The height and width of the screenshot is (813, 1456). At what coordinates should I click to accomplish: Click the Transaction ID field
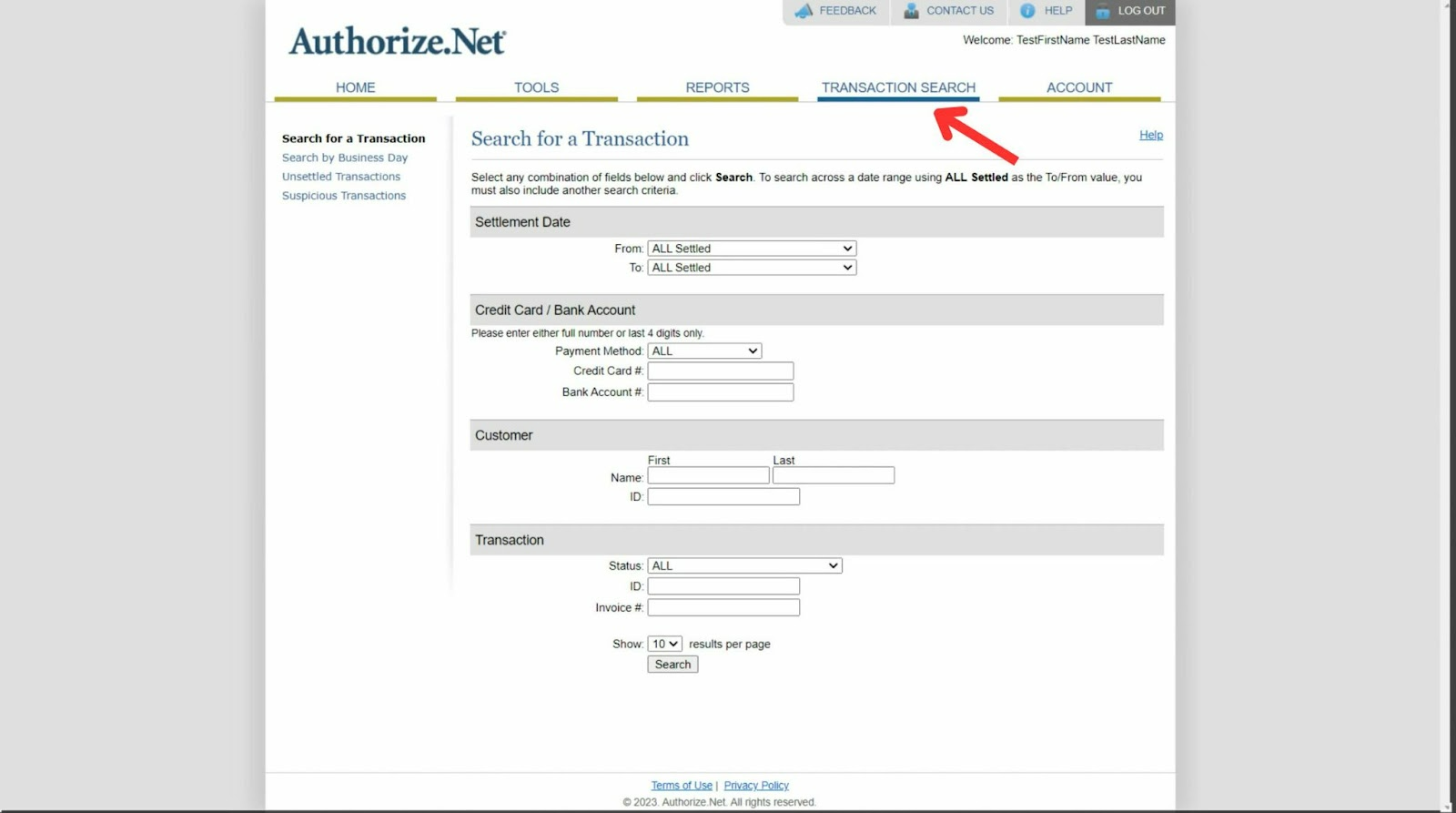pos(723,586)
